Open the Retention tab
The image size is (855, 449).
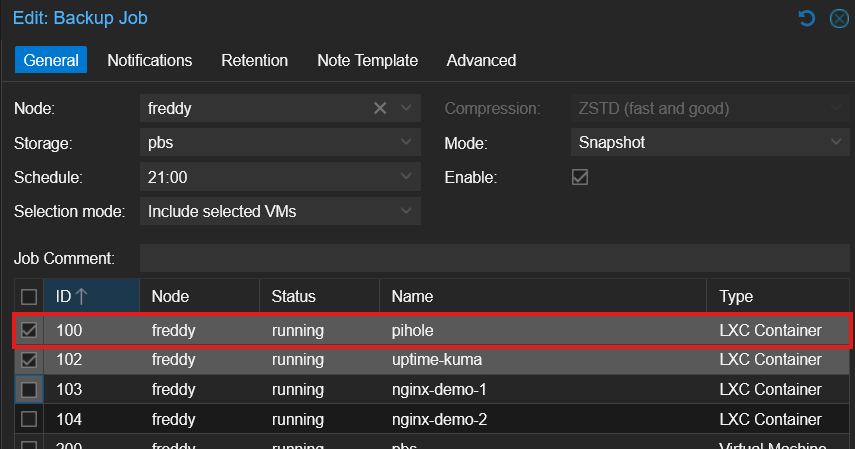[254, 60]
